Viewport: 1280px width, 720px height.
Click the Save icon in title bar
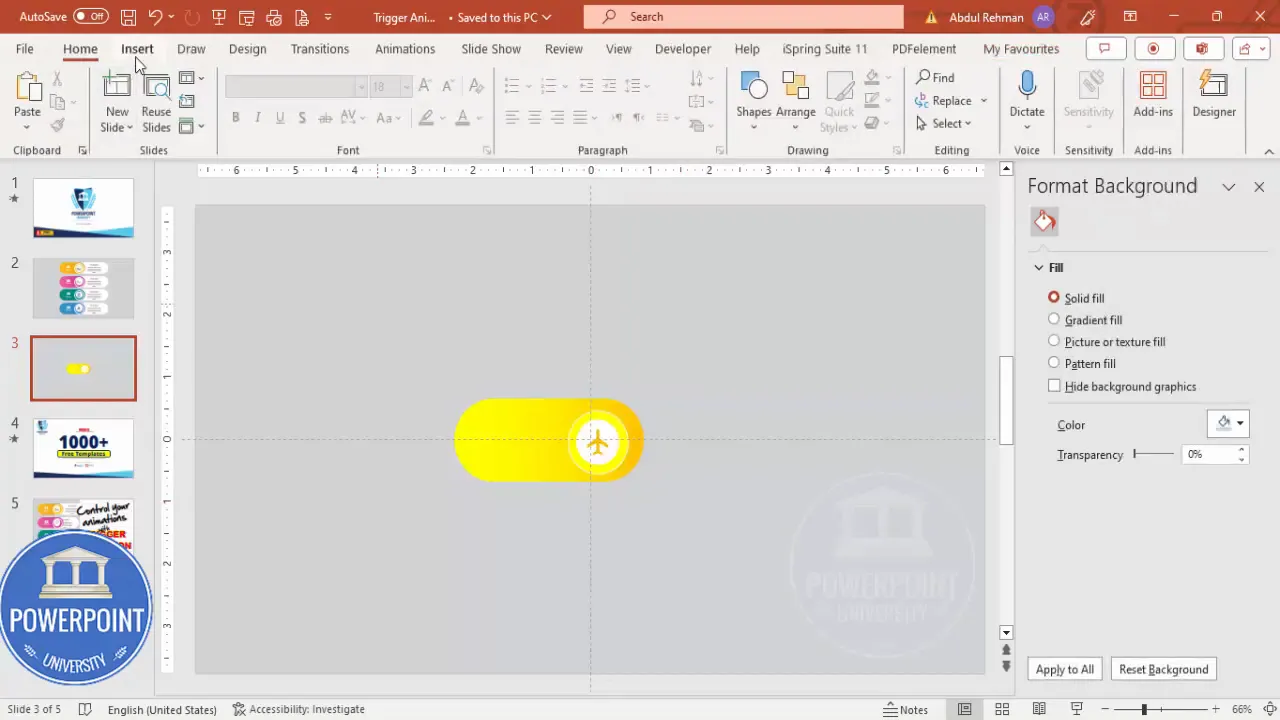(128, 17)
